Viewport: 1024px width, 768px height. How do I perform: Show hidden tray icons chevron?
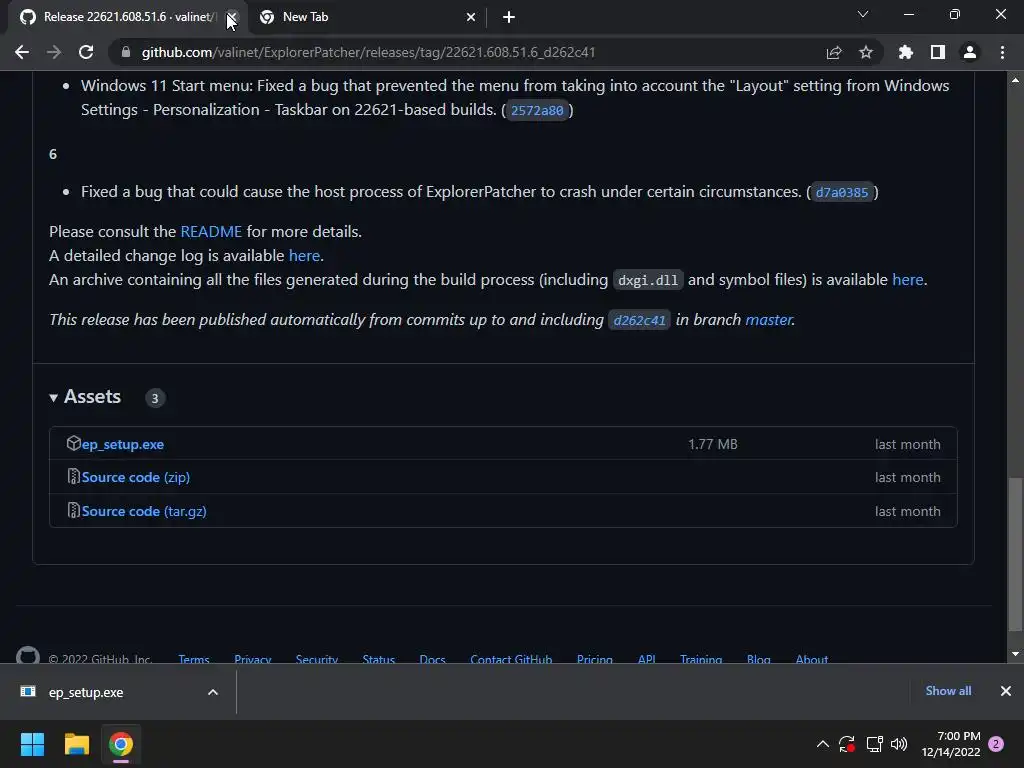pos(823,744)
